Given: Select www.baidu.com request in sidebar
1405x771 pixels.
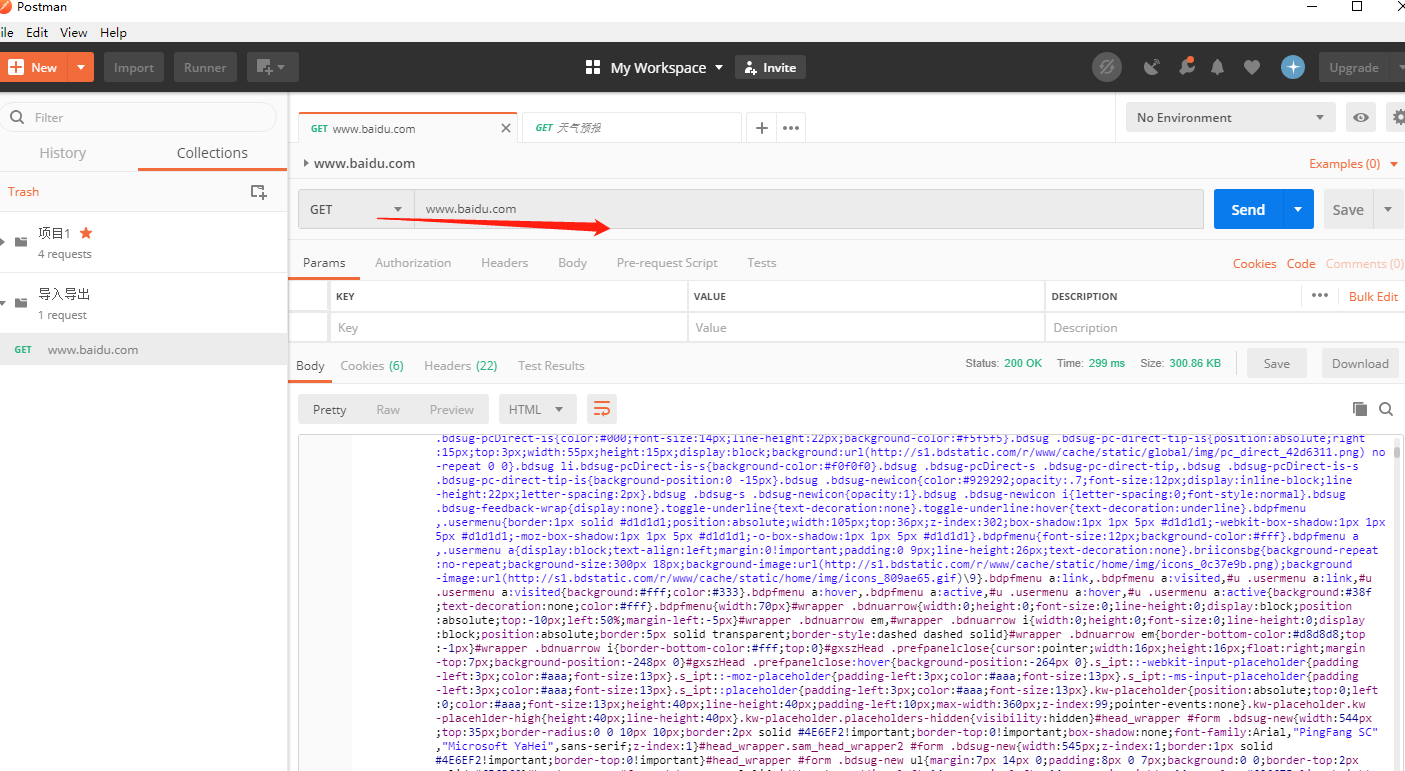Looking at the screenshot, I should click(x=144, y=350).
